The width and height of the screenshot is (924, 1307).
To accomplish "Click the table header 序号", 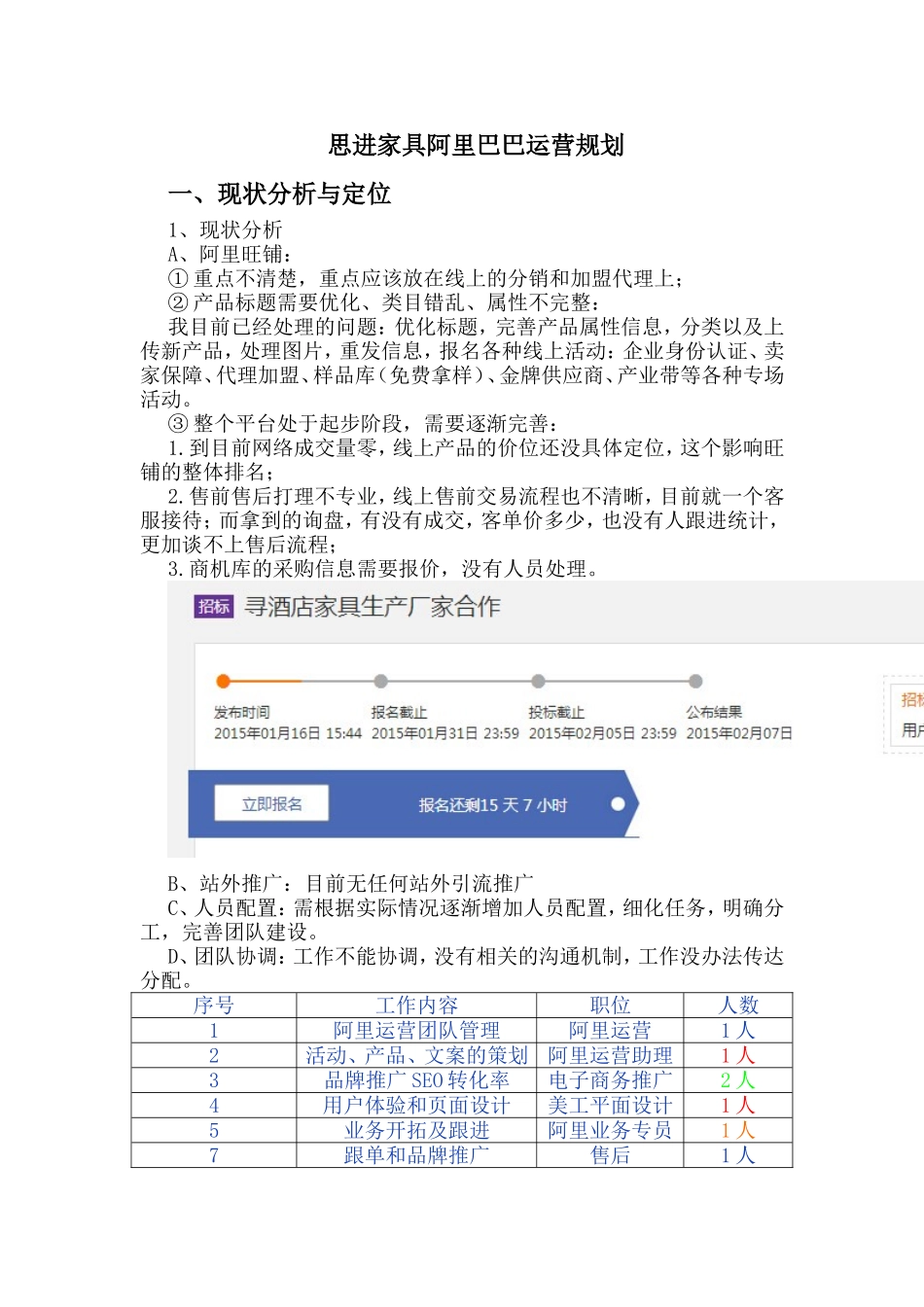I will pyautogui.click(x=214, y=1006).
